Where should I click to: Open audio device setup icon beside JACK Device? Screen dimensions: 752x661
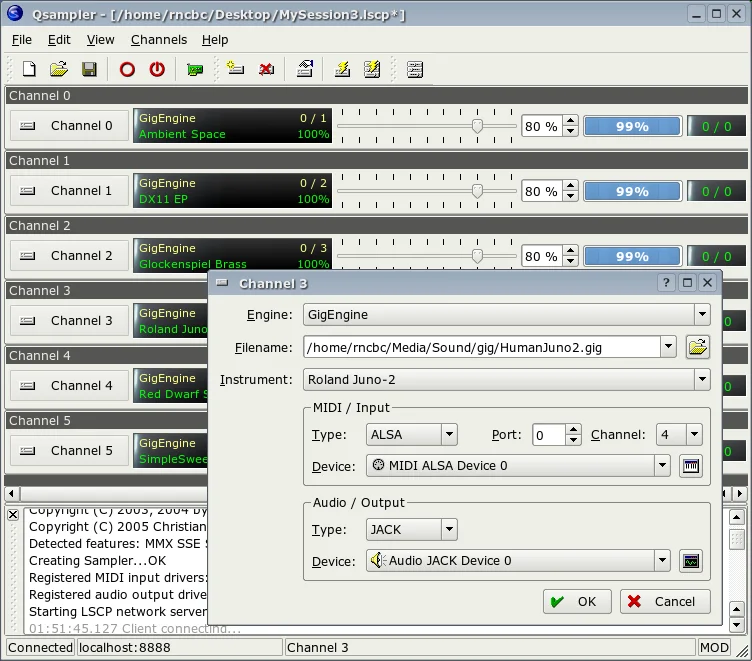(691, 561)
